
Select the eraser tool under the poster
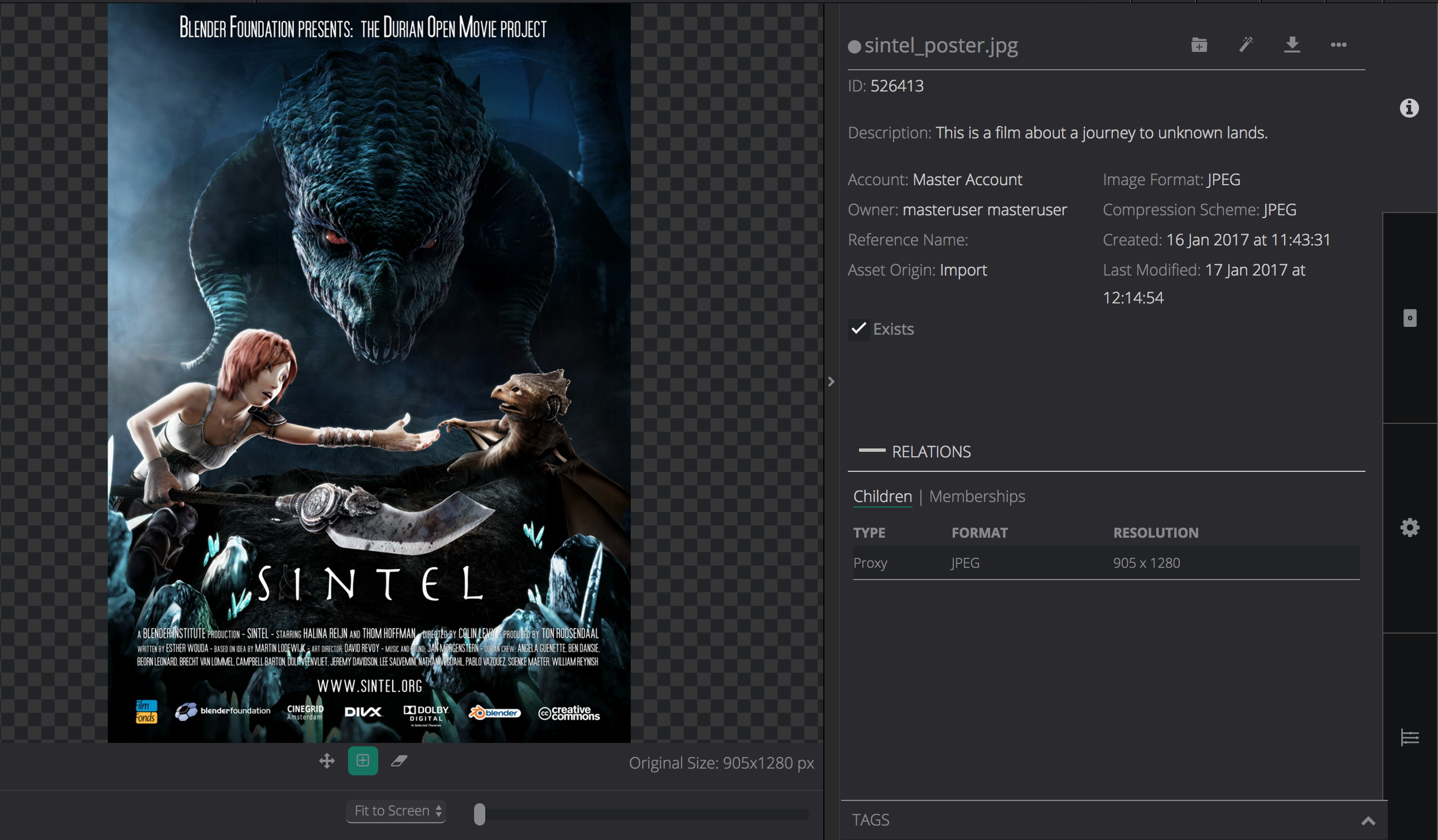[399, 761]
